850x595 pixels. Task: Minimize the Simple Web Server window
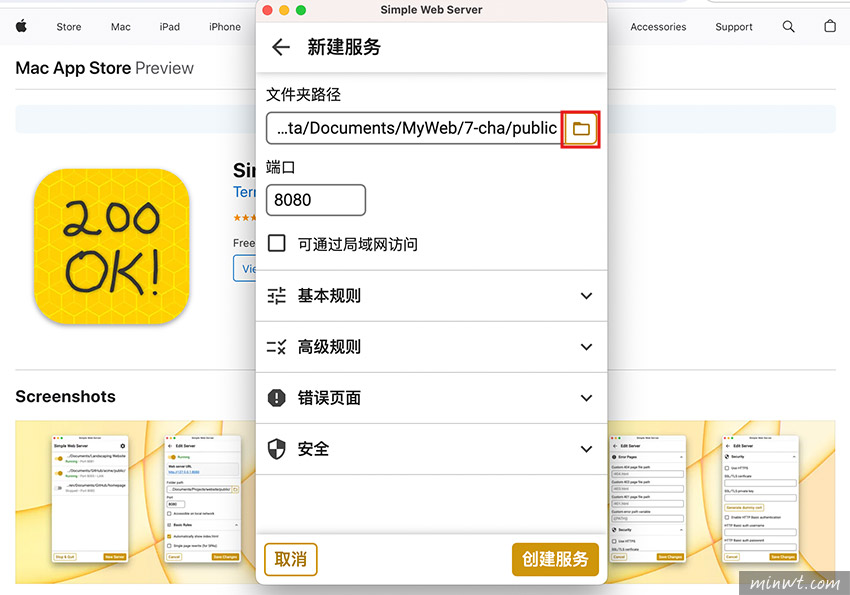click(x=284, y=10)
